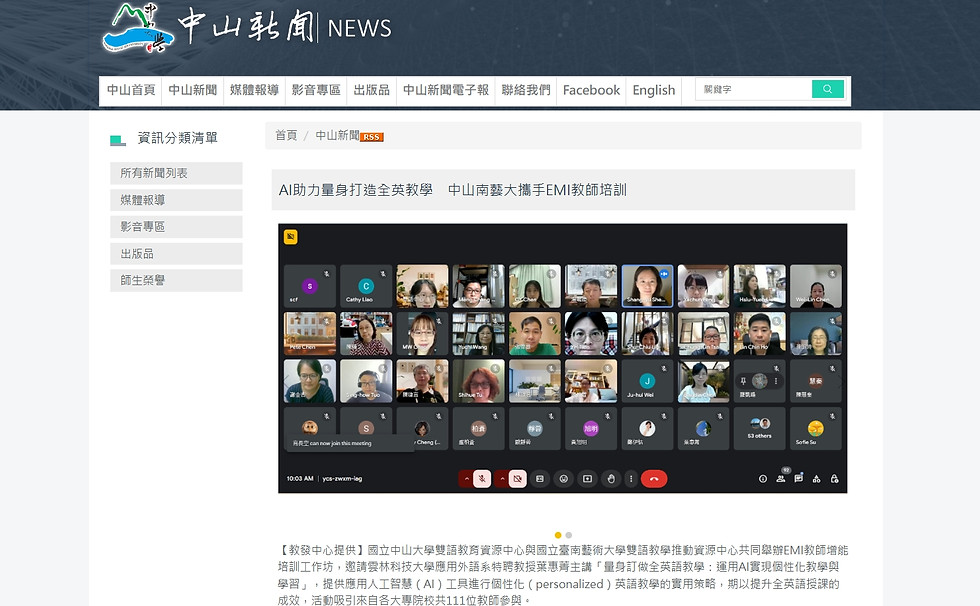Click Cathy Liao's teal 'C' avatar
The width and height of the screenshot is (980, 606).
366,286
